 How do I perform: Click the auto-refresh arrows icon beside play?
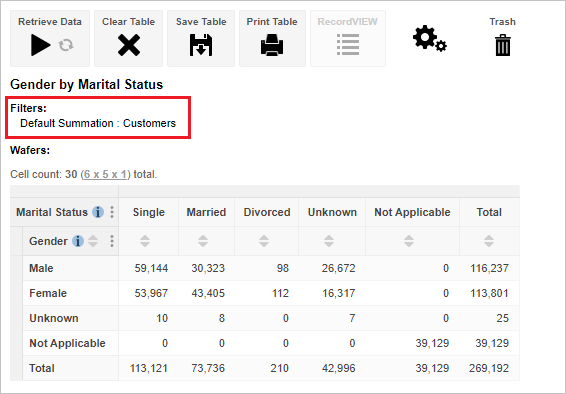(66, 45)
